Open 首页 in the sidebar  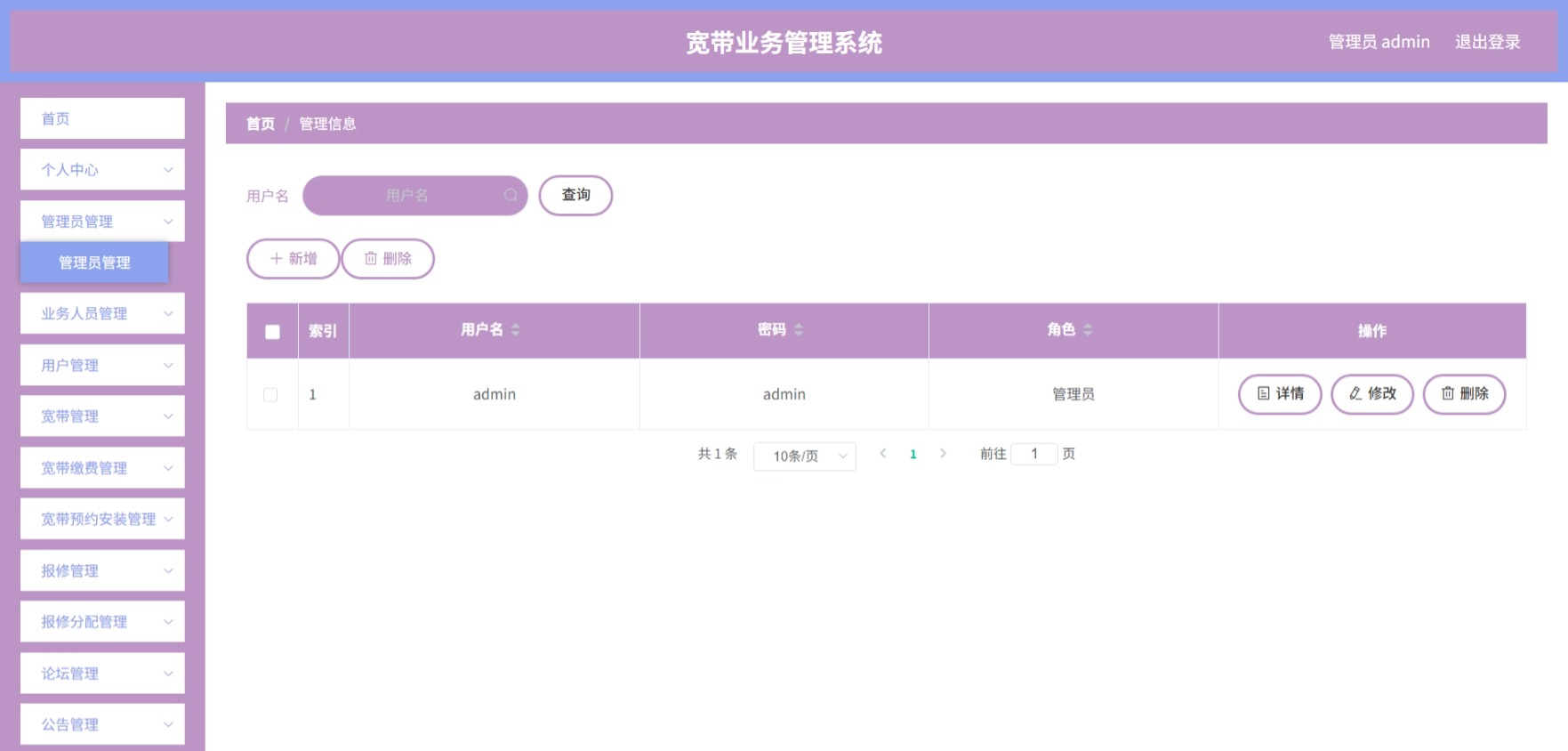(102, 118)
